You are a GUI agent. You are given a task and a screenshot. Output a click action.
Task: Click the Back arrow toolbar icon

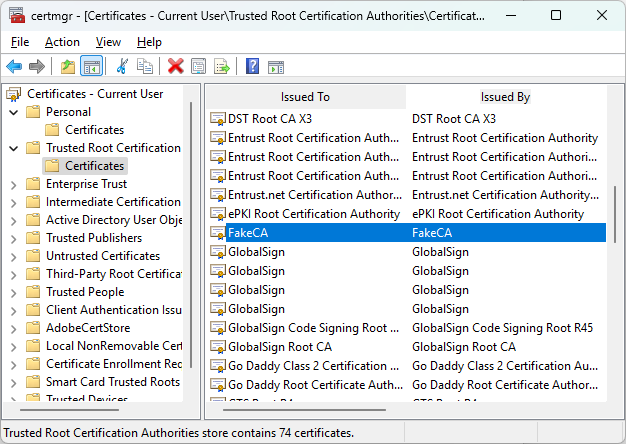point(14,66)
